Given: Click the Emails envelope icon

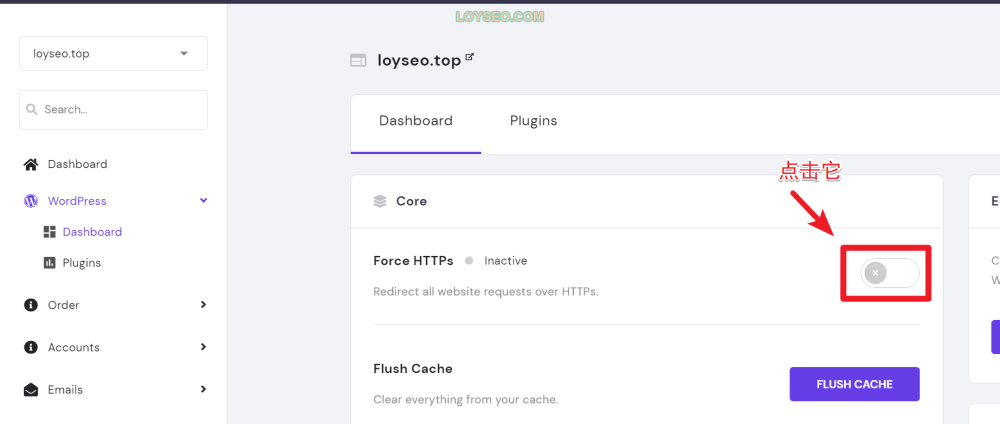Looking at the screenshot, I should pos(30,390).
